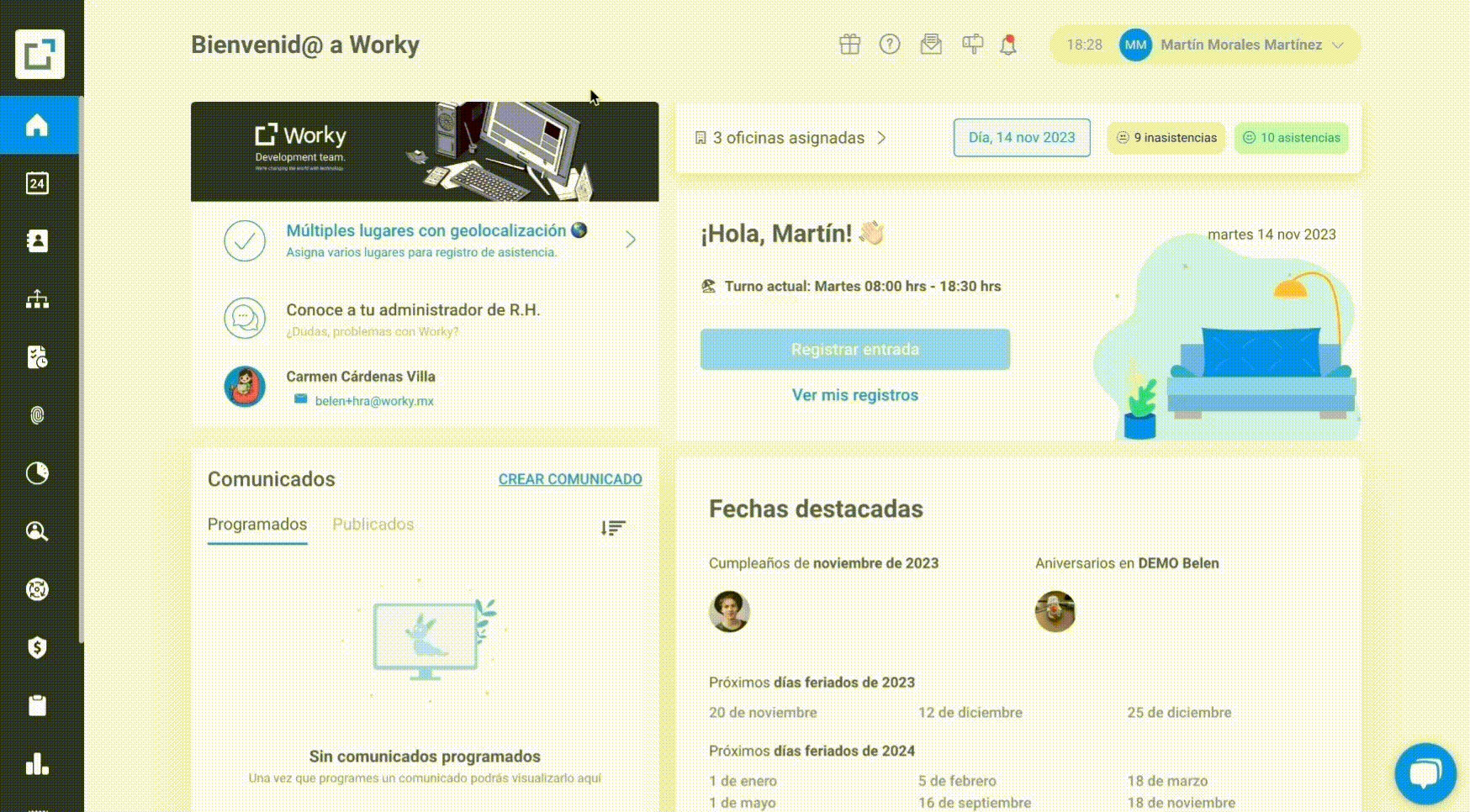Open the person search sidebar icon
The width and height of the screenshot is (1470, 812).
point(37,531)
